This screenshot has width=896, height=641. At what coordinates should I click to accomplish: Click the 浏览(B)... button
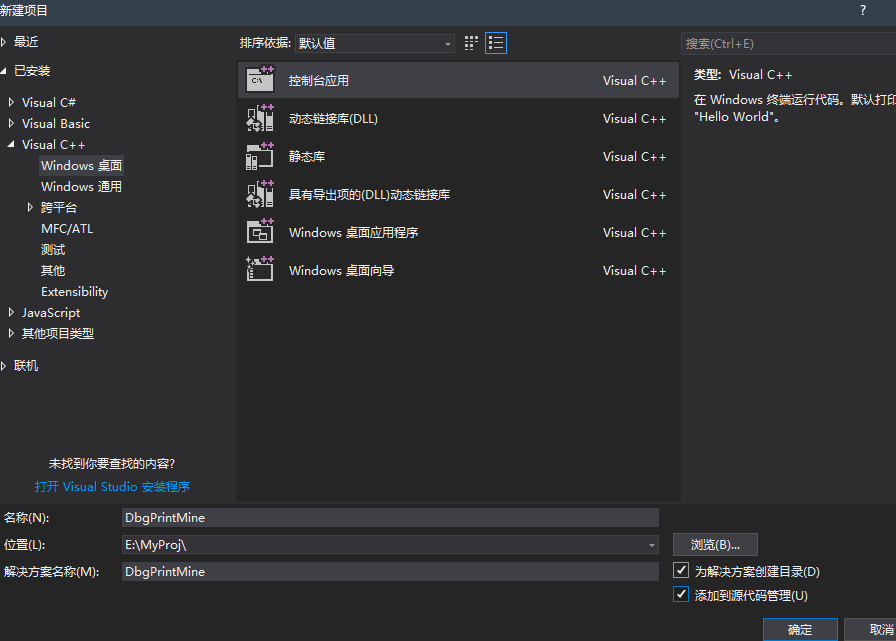715,545
